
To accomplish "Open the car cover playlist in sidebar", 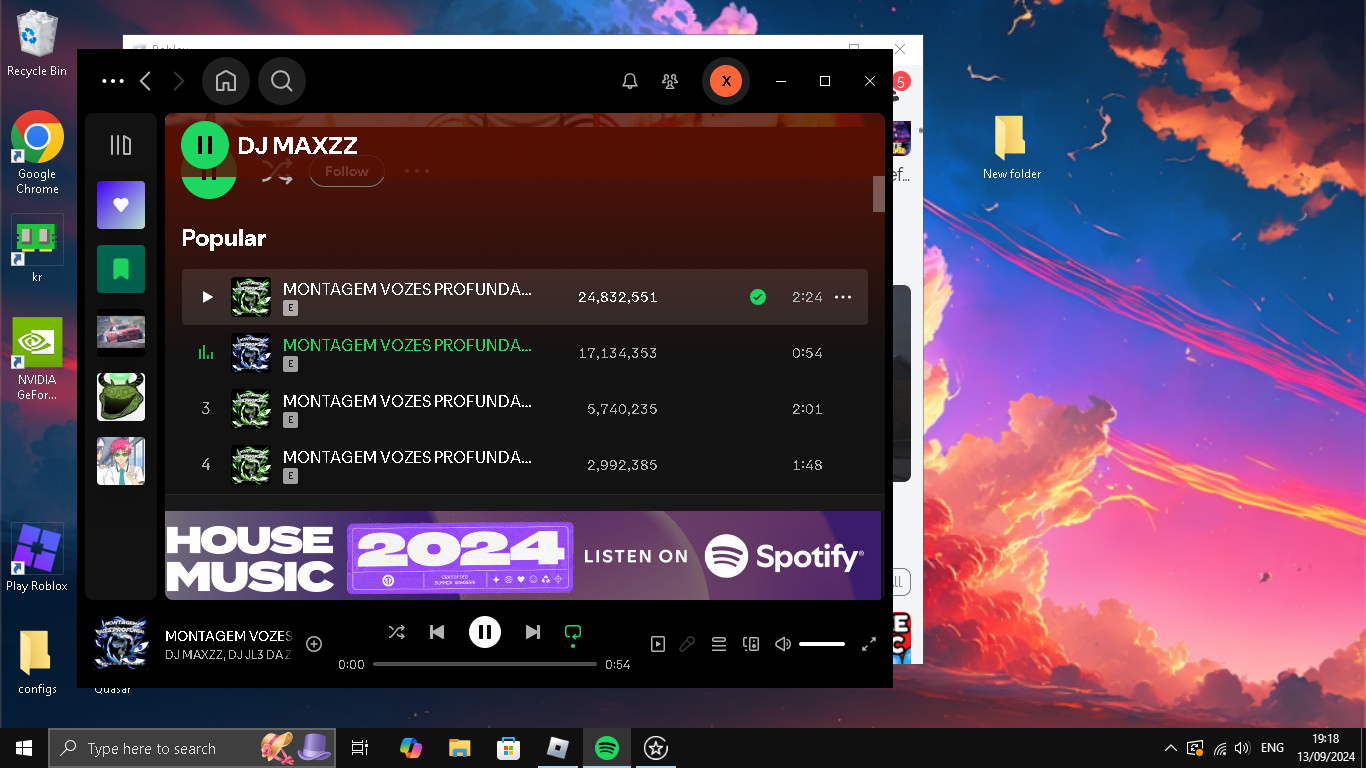I will 121,333.
